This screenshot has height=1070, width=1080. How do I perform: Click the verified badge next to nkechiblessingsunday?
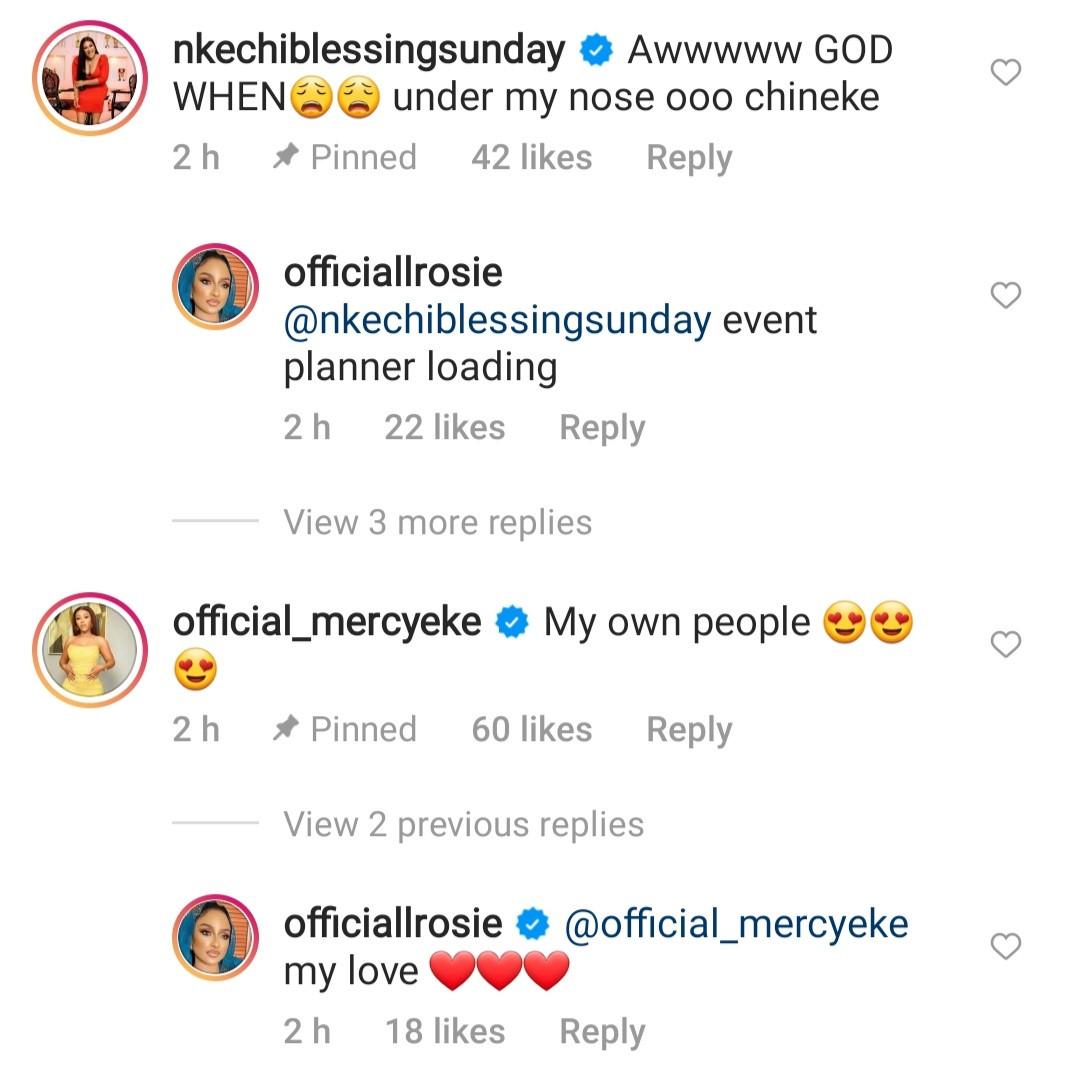tap(596, 51)
